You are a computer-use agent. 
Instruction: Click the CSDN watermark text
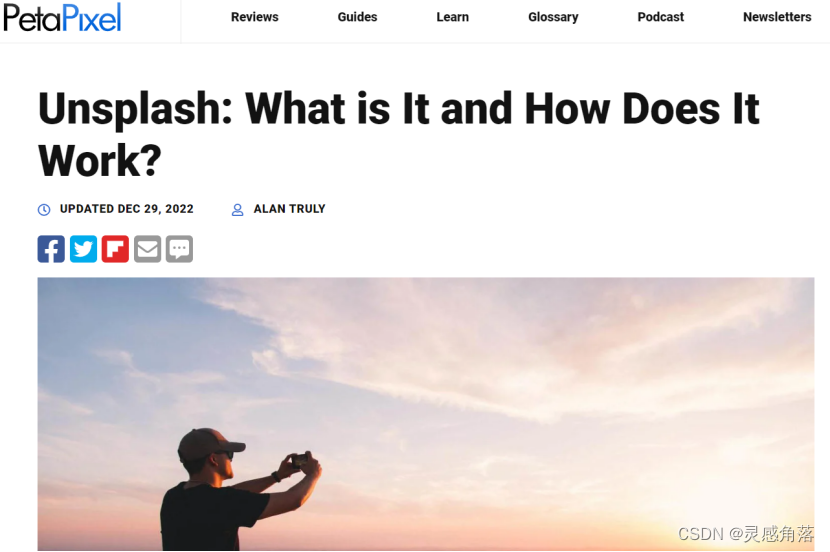pos(746,534)
